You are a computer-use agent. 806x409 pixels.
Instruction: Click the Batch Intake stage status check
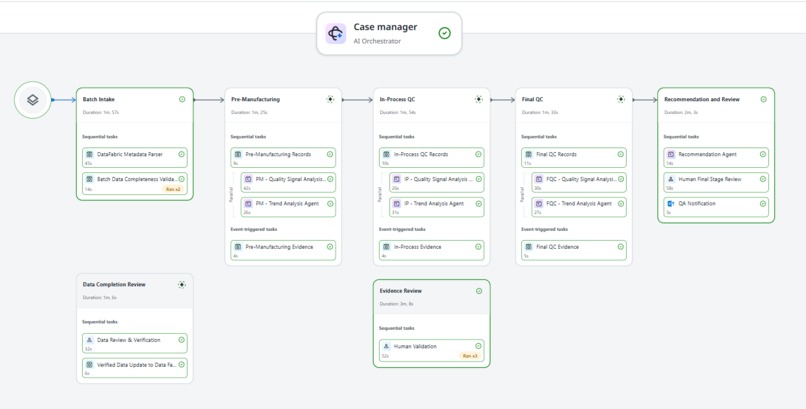[182, 99]
